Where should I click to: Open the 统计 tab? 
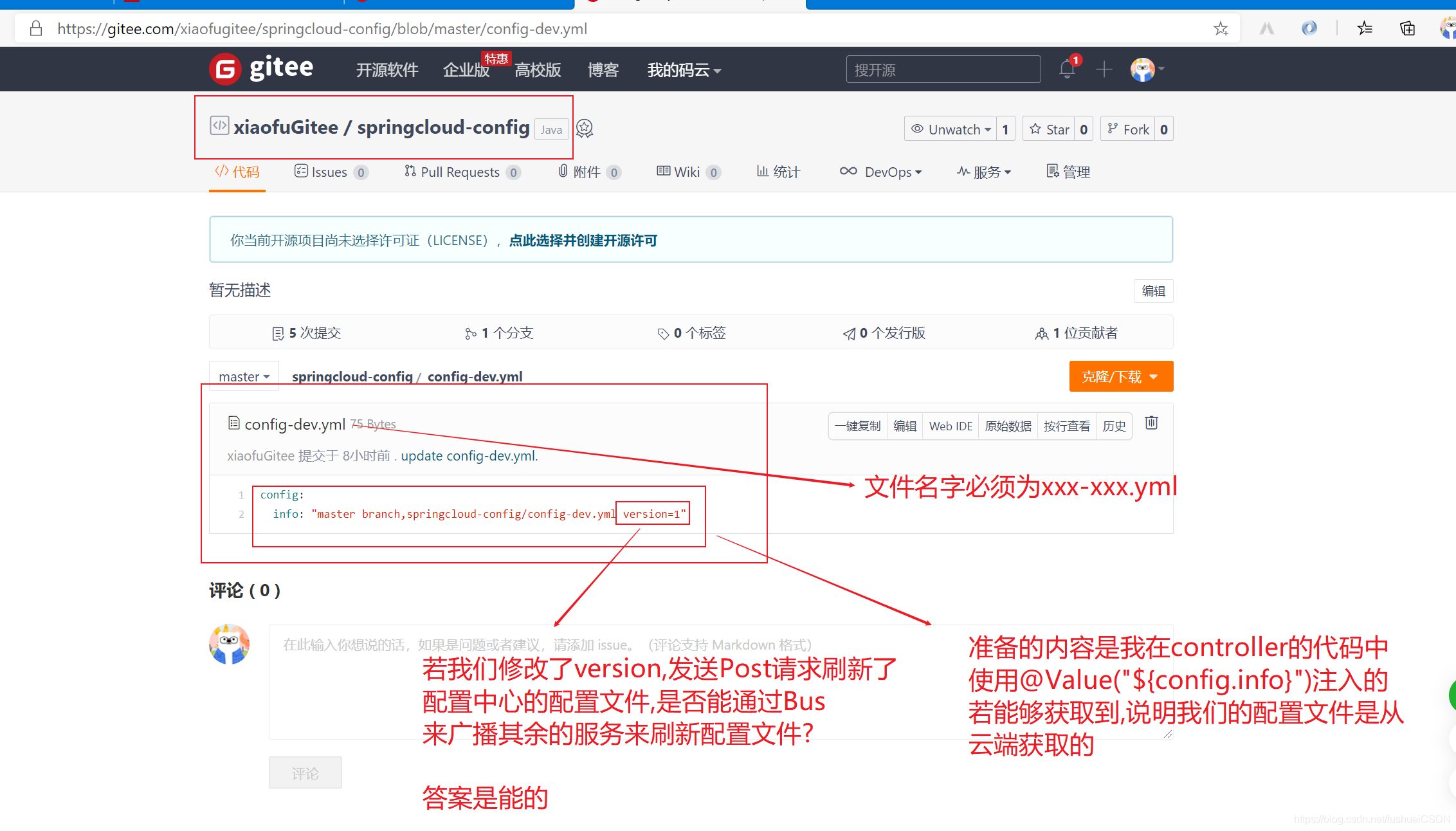[778, 172]
